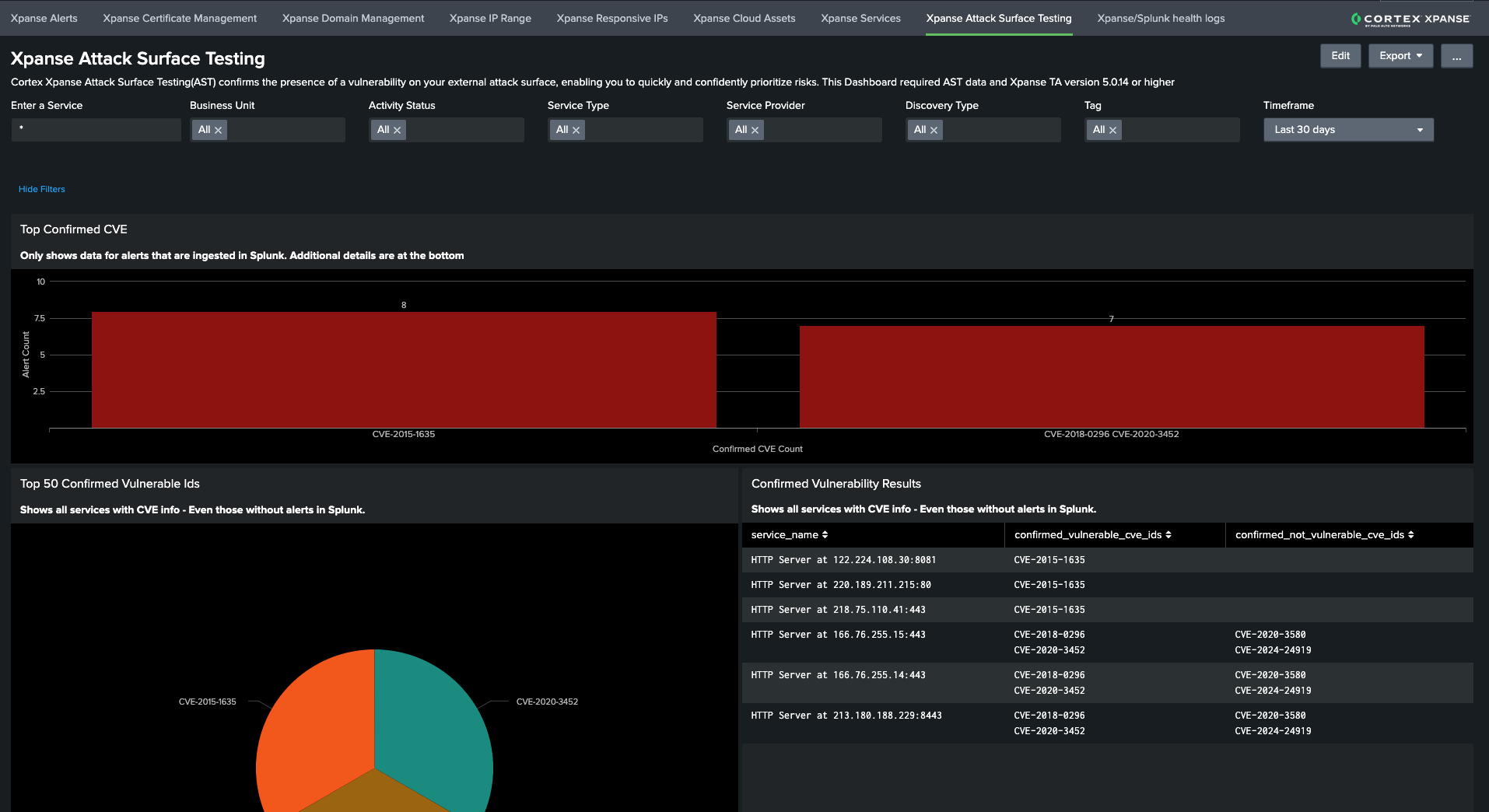
Task: Open the Timeframe Last 30 days dropdown
Action: point(1348,130)
